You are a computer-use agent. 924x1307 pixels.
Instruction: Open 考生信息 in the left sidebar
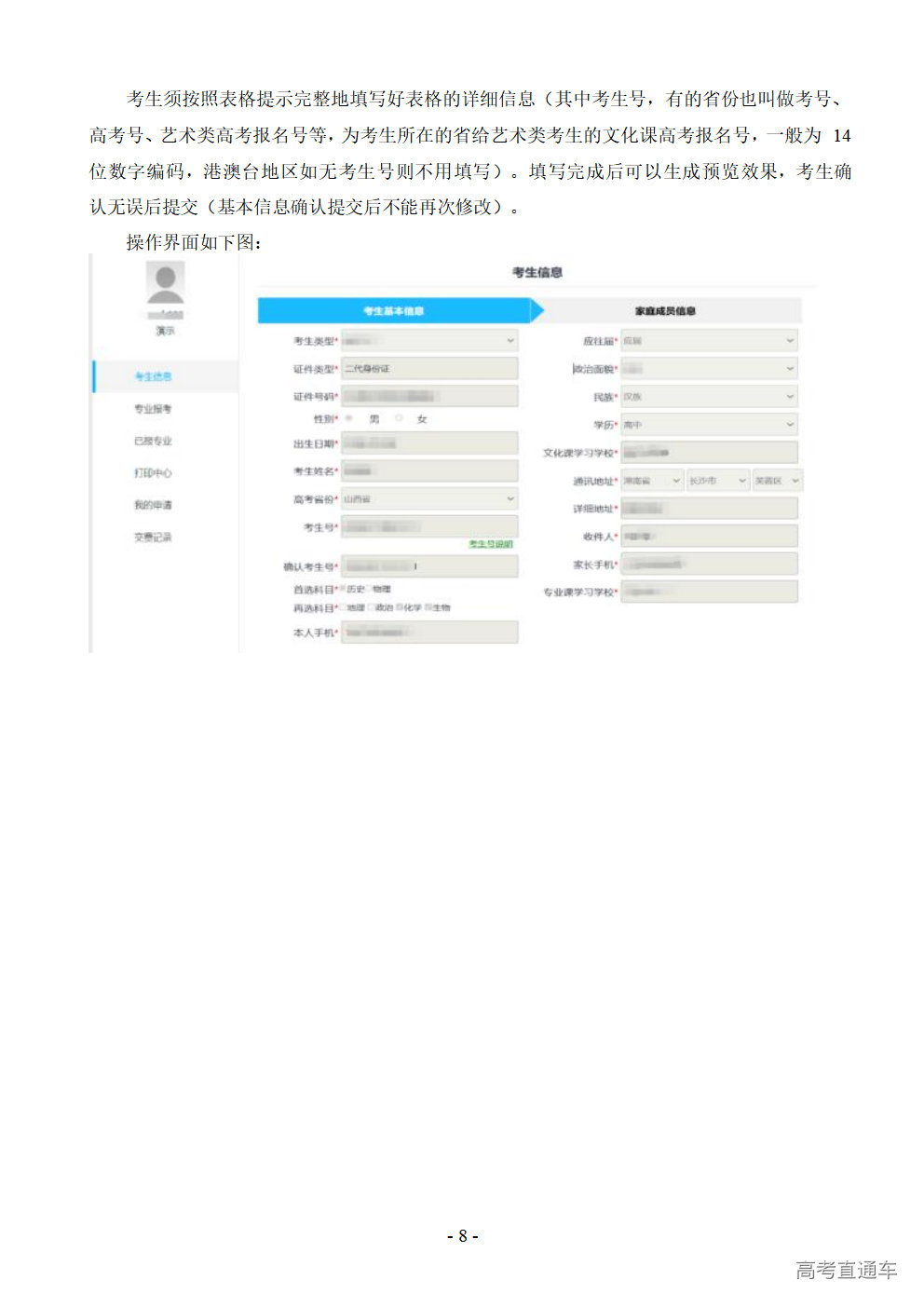point(153,376)
